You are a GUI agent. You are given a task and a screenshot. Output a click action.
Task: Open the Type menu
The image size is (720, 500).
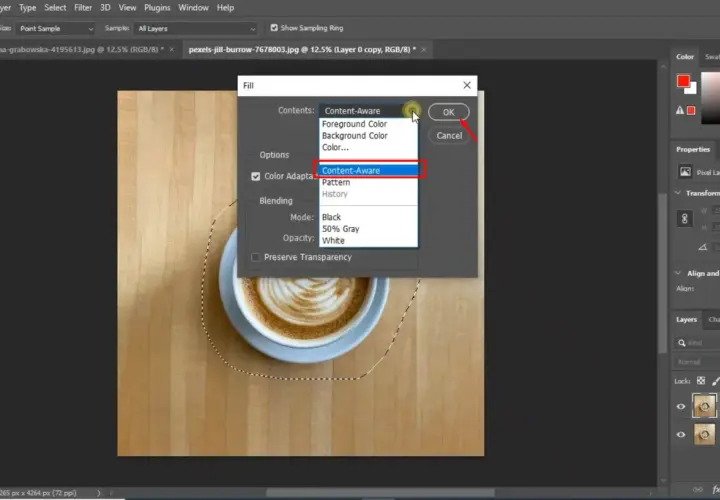pyautogui.click(x=28, y=8)
